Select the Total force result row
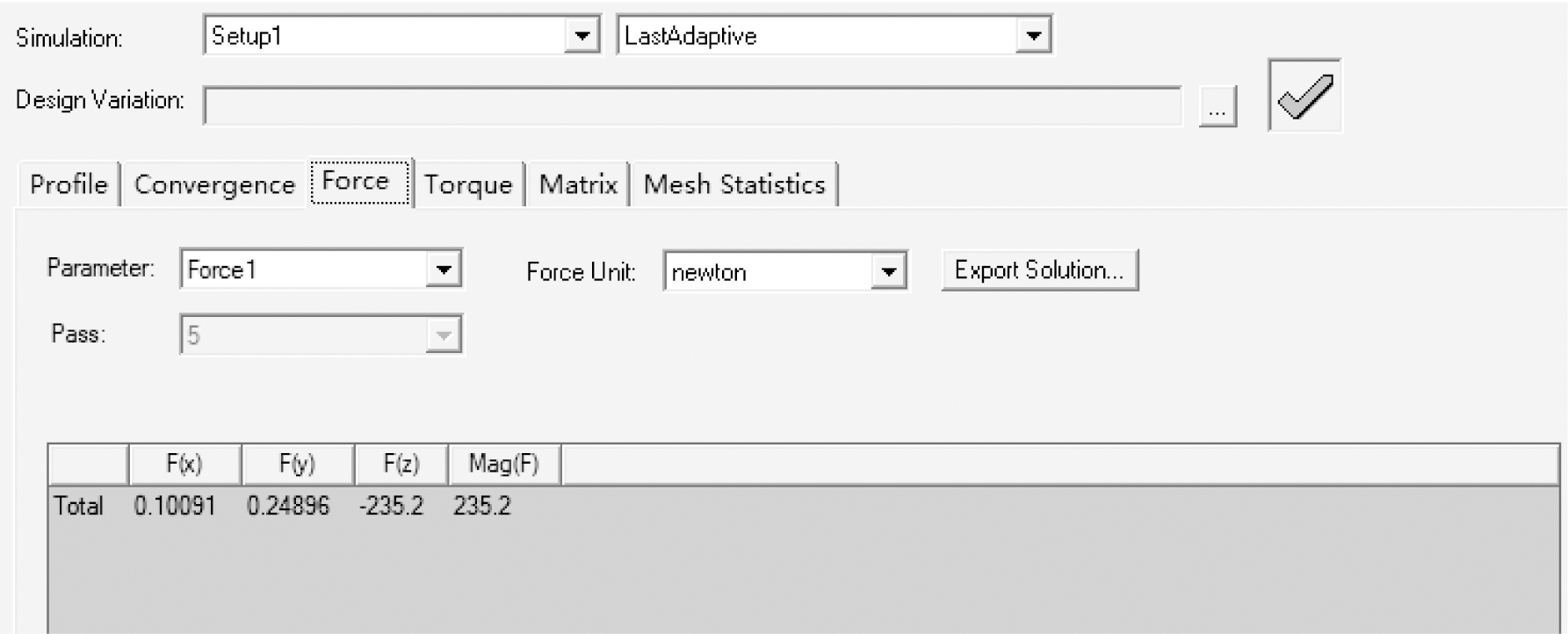Image resolution: width=1568 pixels, height=634 pixels. pyautogui.click(x=79, y=506)
